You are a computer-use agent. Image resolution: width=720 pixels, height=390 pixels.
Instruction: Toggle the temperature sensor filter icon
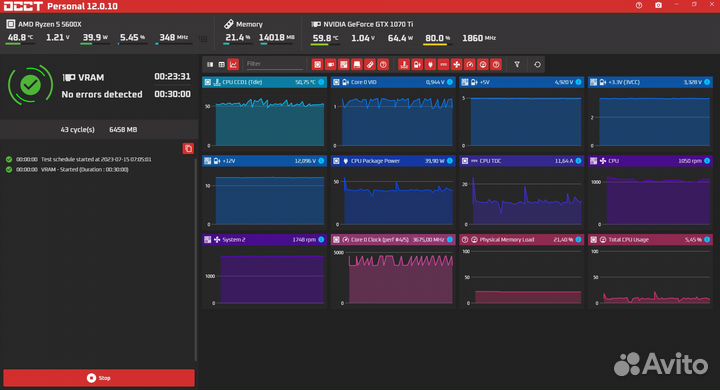[404, 65]
